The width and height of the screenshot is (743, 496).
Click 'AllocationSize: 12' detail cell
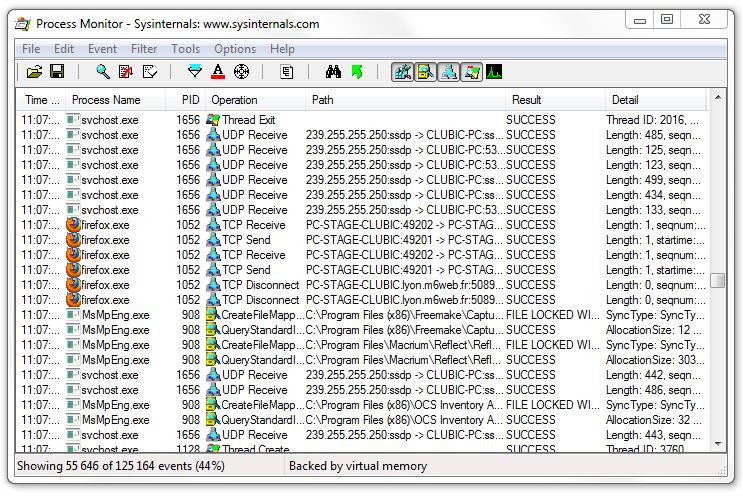(654, 330)
